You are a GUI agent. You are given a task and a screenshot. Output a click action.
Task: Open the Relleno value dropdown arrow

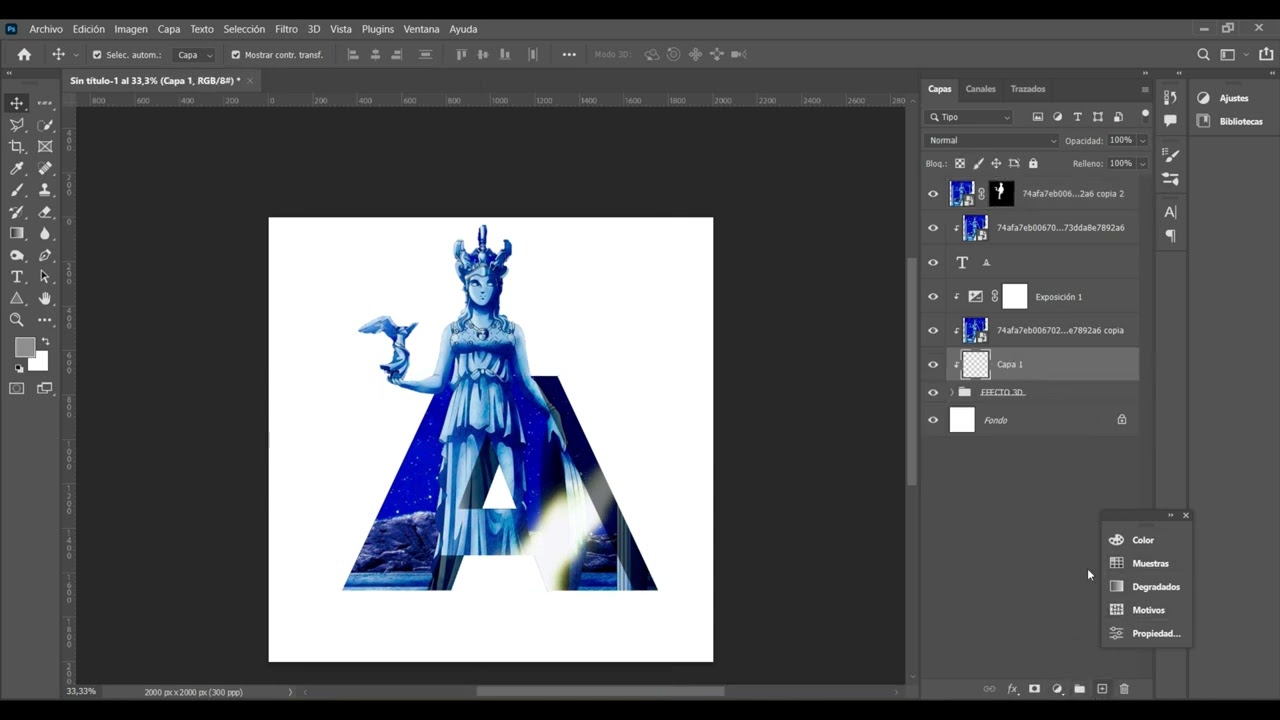pos(1142,164)
